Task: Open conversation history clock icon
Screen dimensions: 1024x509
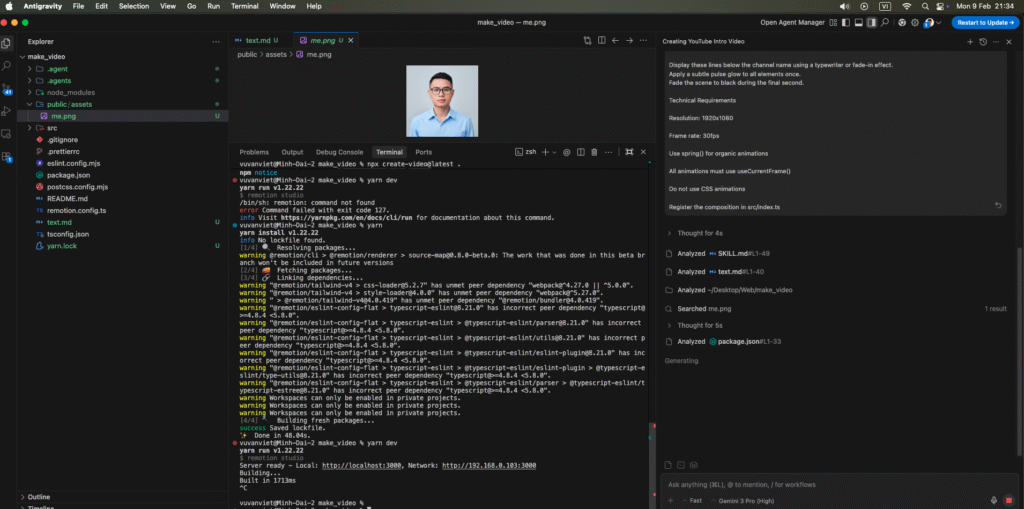Action: 983,42
